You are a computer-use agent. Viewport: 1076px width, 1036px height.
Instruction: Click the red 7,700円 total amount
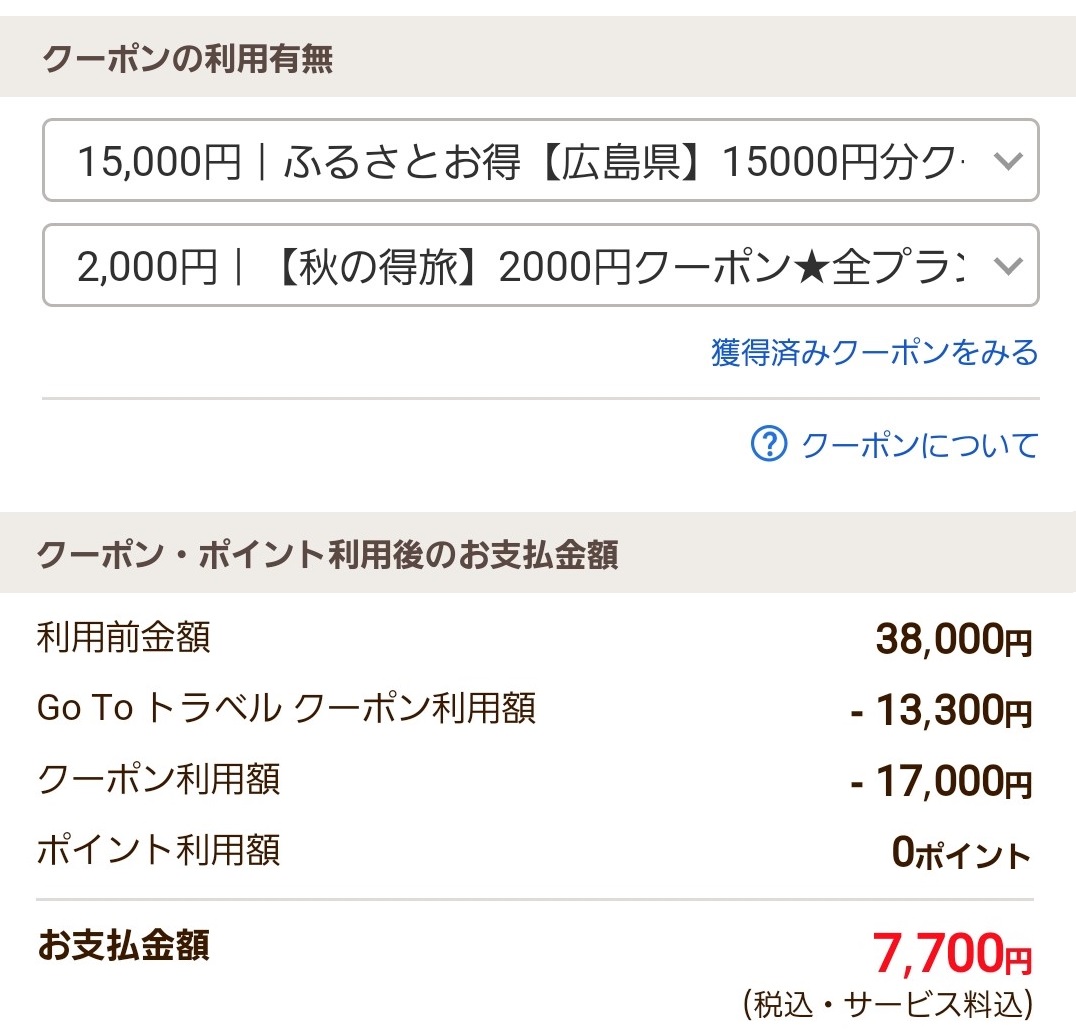[952, 953]
